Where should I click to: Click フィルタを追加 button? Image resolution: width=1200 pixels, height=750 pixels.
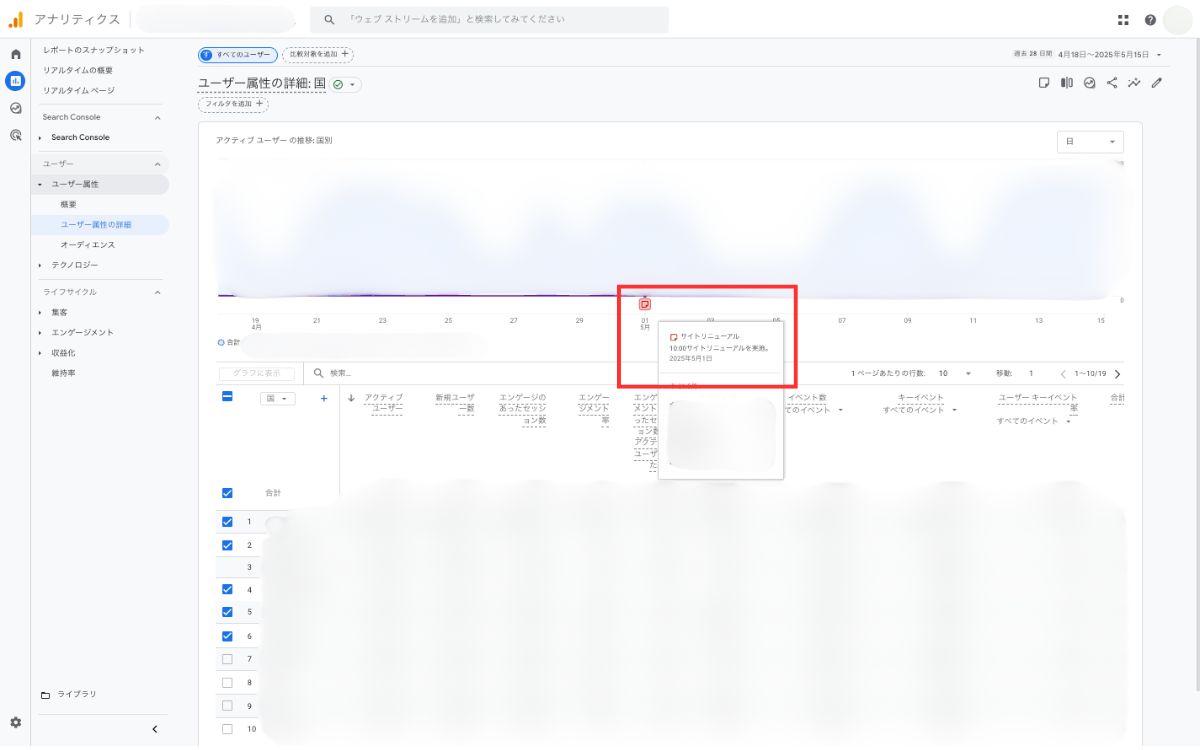tap(234, 104)
